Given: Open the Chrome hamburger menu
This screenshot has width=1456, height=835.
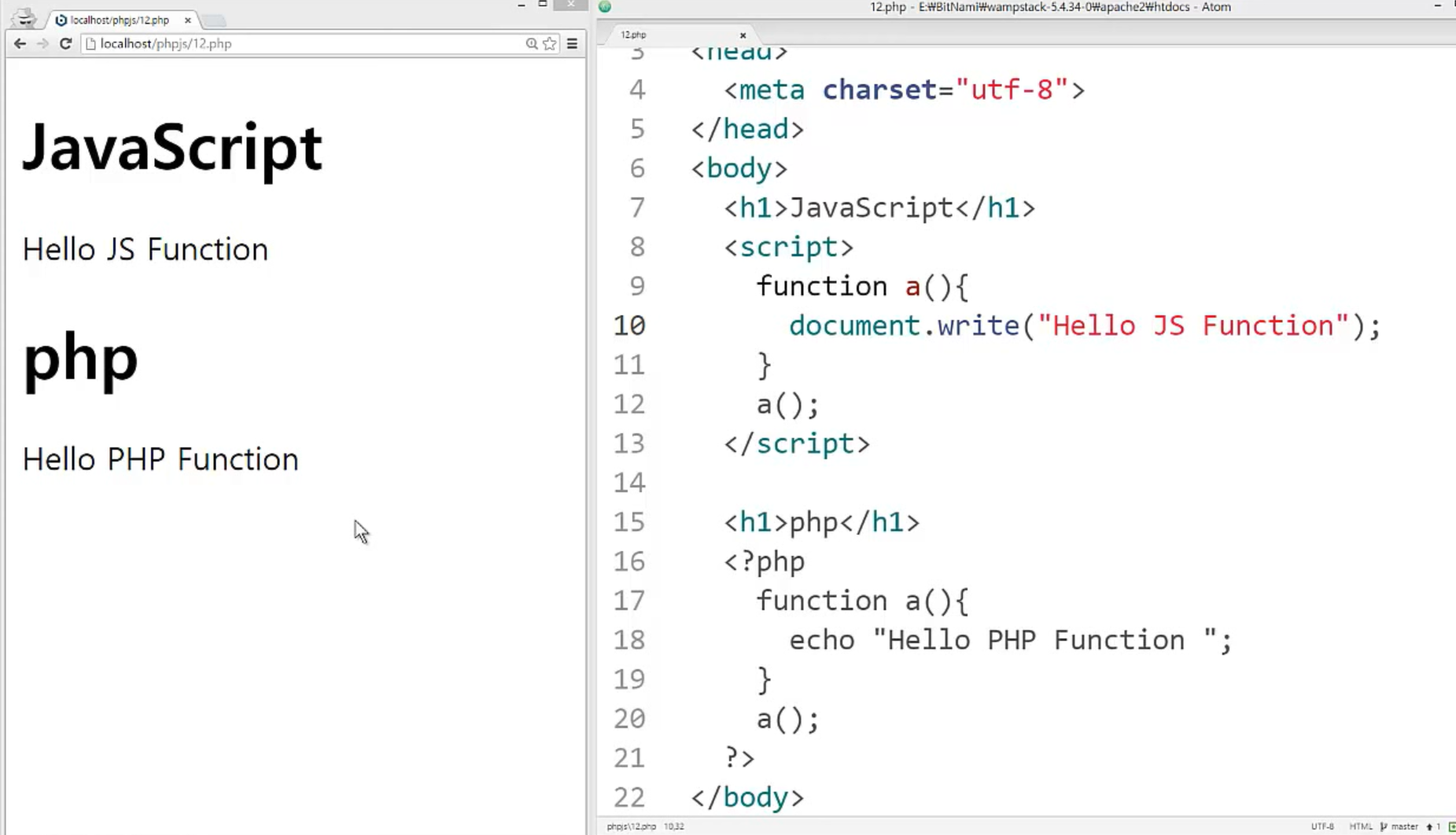Looking at the screenshot, I should (x=572, y=44).
